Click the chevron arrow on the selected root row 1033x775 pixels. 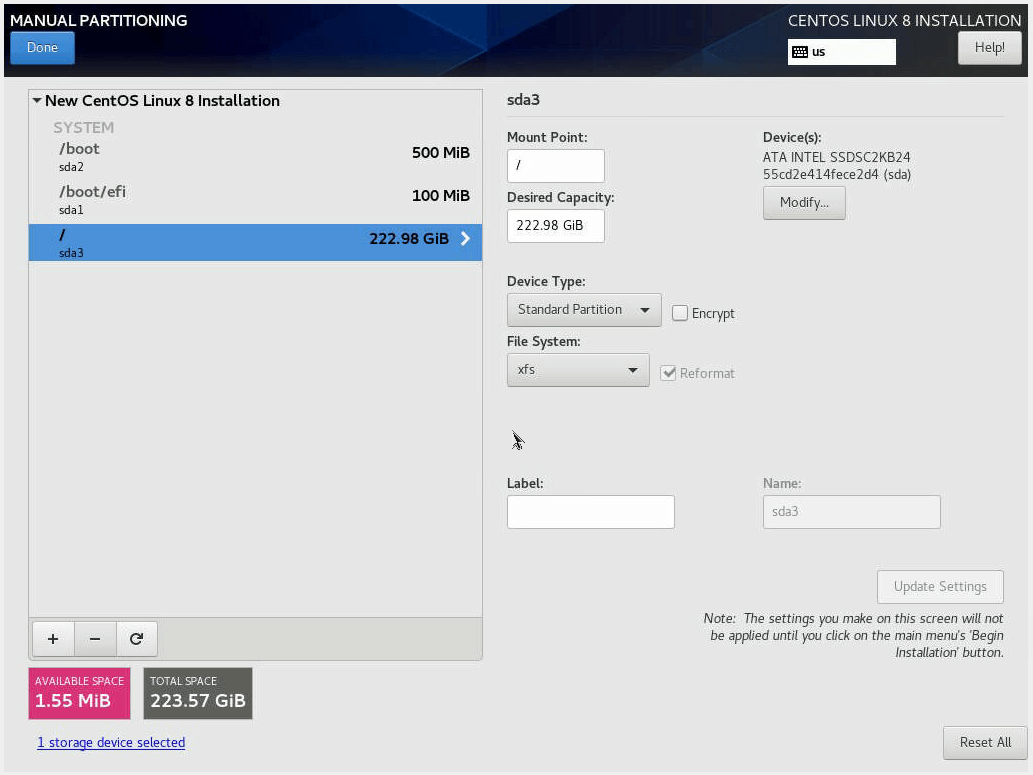coord(465,239)
